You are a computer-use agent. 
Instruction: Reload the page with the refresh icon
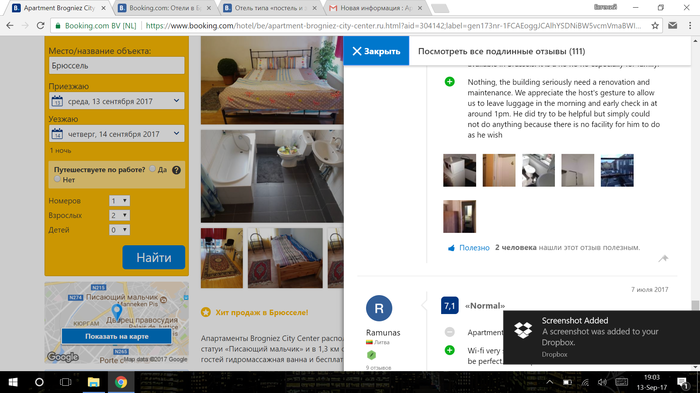tap(40, 26)
